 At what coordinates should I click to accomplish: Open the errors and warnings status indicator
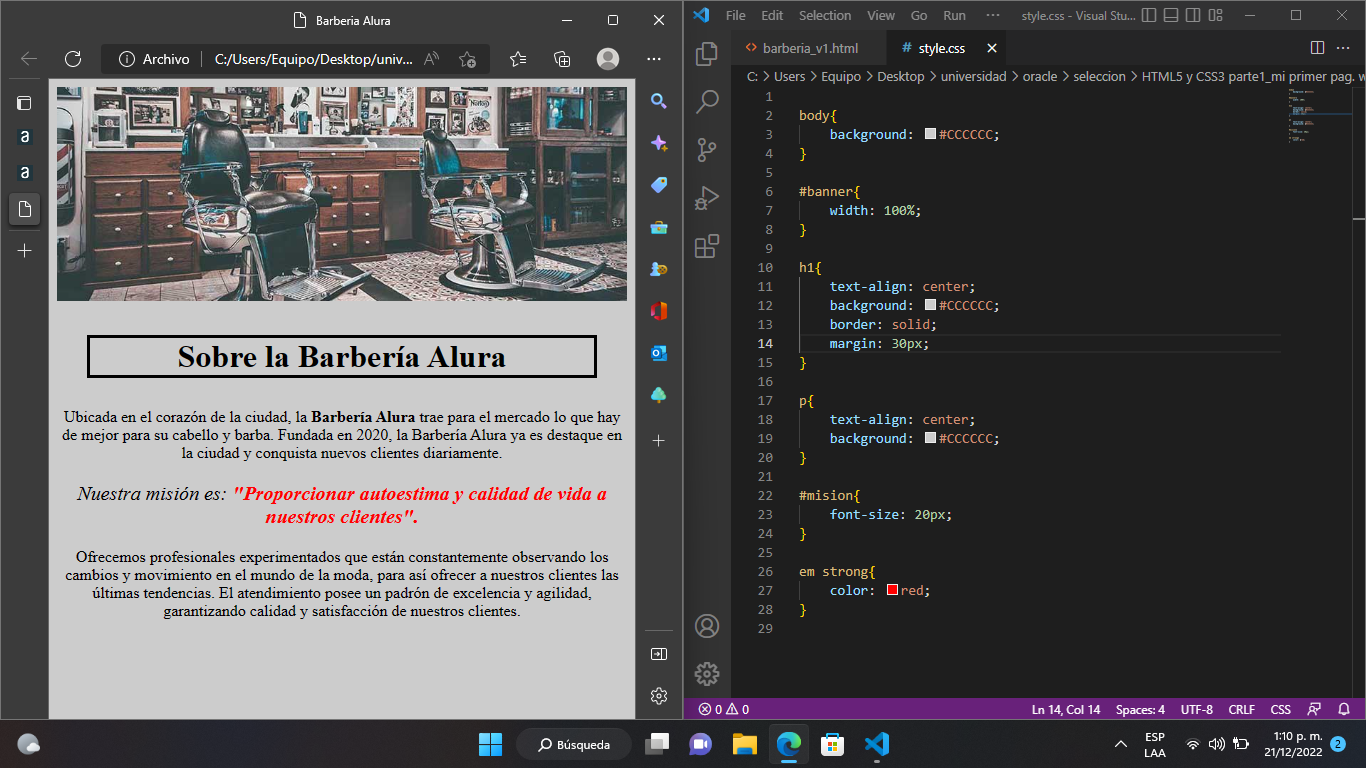(723, 709)
